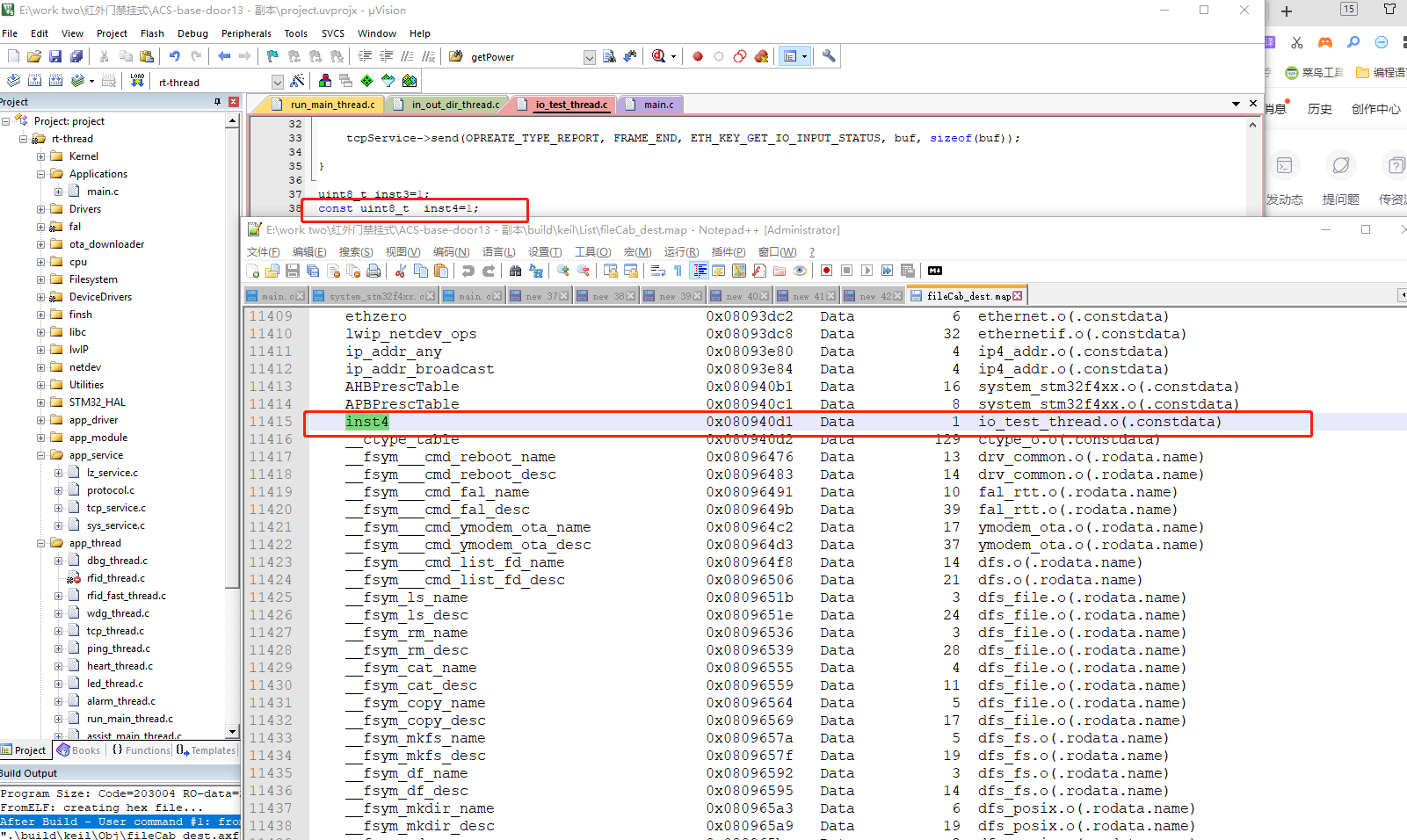Show all characters with the pilcrow icon
This screenshot has height=840, width=1407.
tap(678, 271)
